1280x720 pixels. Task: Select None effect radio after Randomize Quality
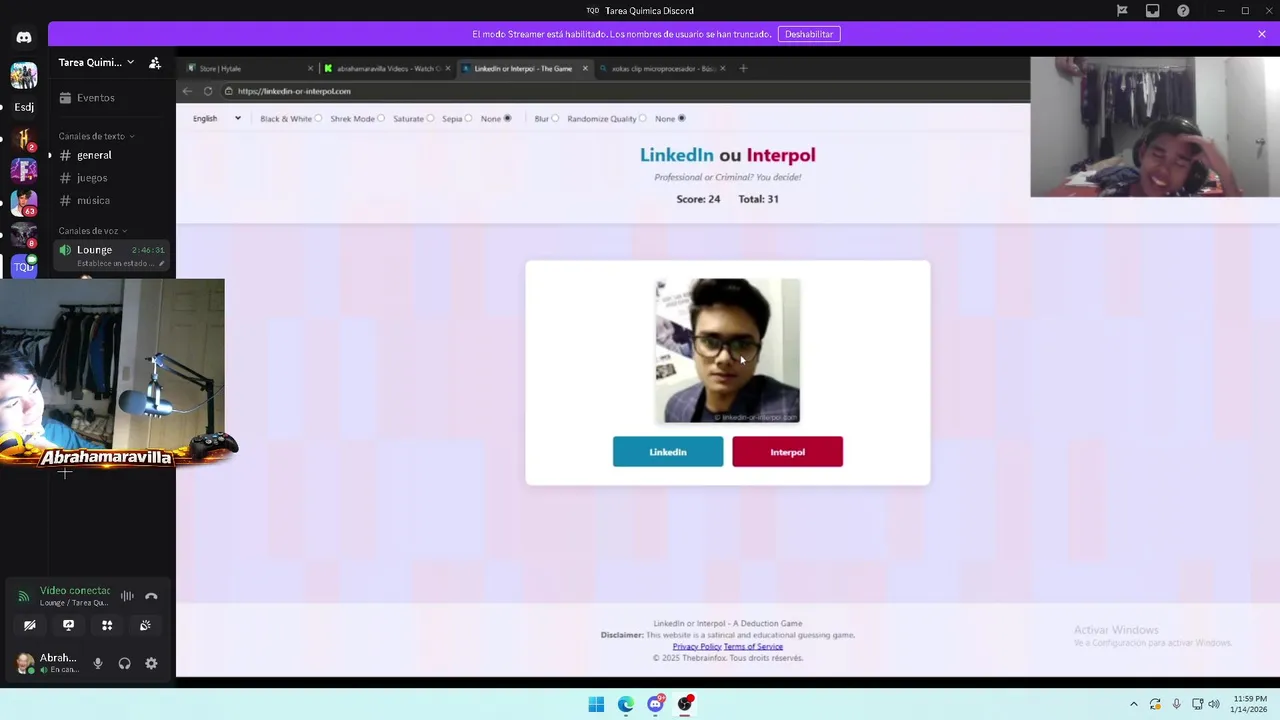coord(682,118)
